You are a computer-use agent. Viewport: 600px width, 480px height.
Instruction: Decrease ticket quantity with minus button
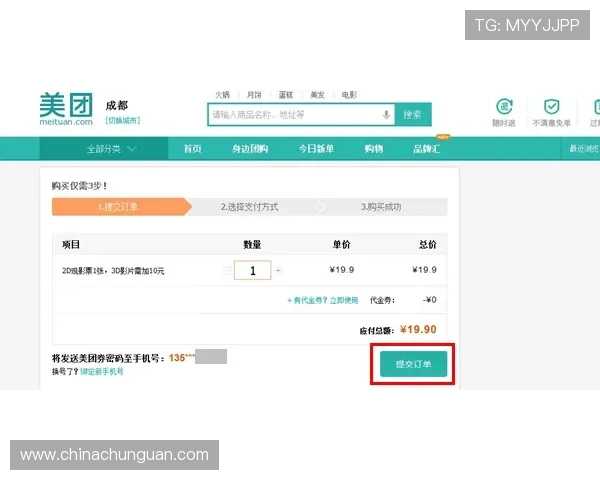[227, 270]
